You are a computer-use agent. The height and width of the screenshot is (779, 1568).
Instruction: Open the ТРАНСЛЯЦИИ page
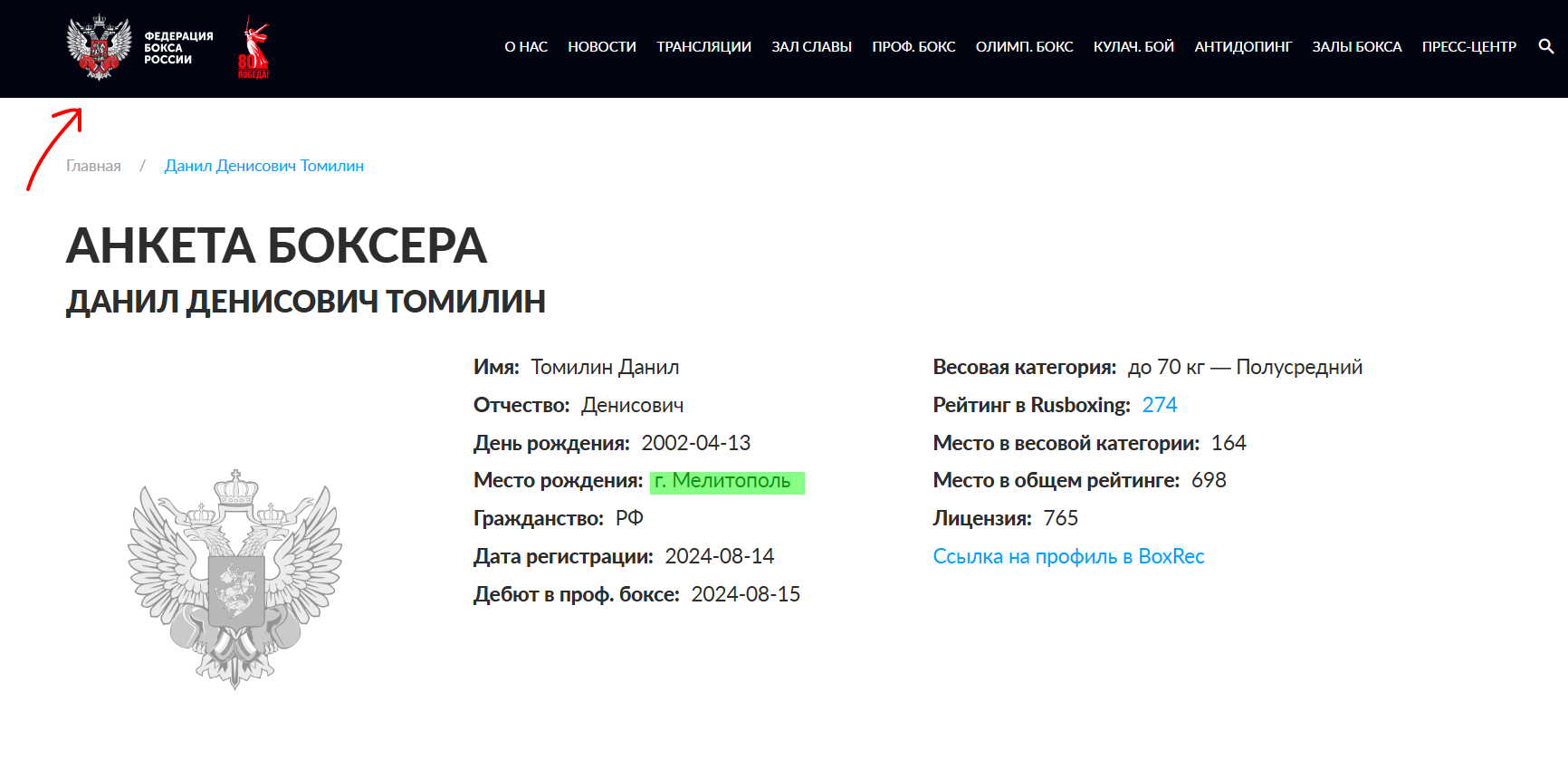703,46
